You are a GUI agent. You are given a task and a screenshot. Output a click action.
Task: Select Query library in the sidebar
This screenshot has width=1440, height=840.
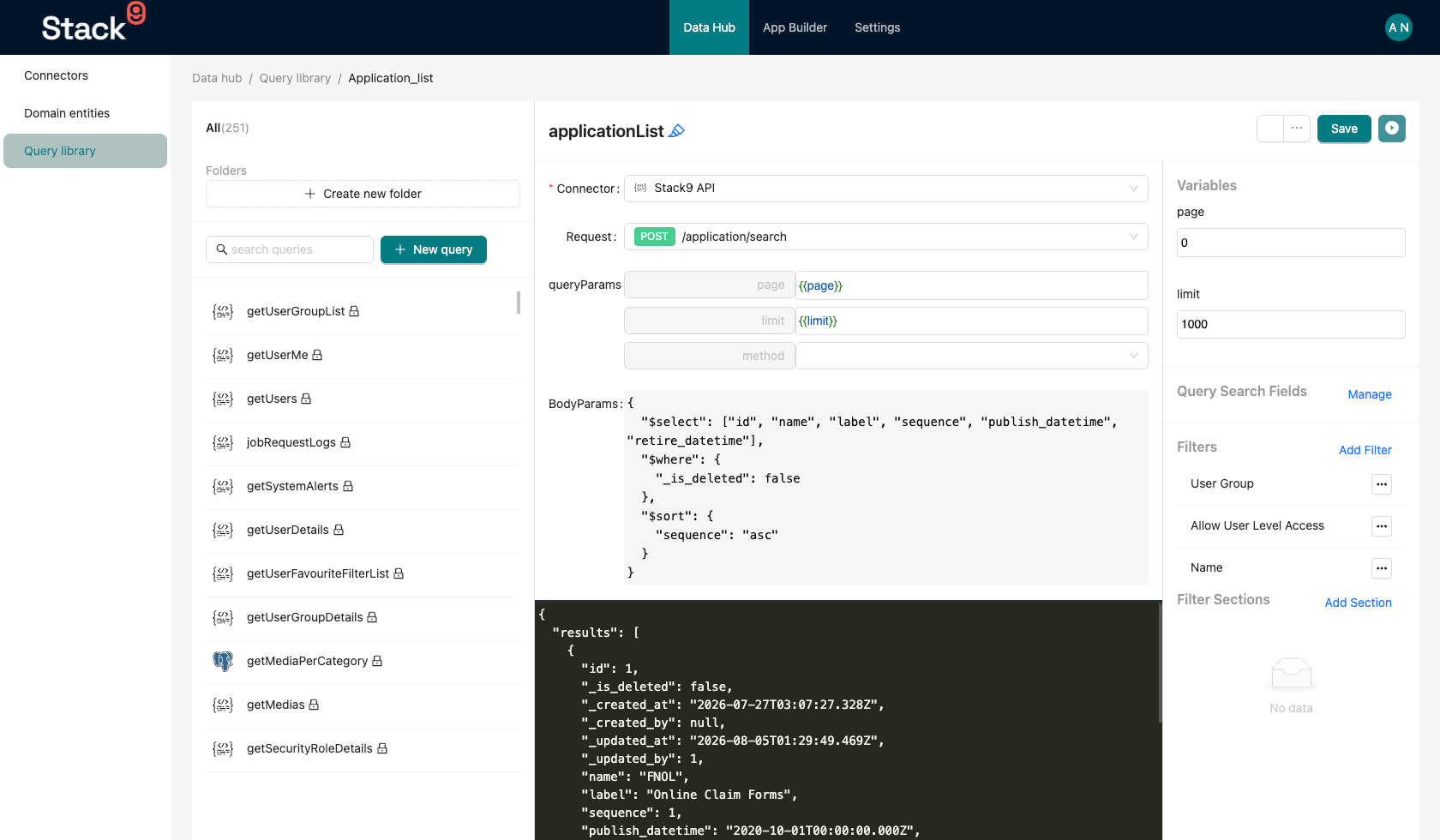point(85,151)
